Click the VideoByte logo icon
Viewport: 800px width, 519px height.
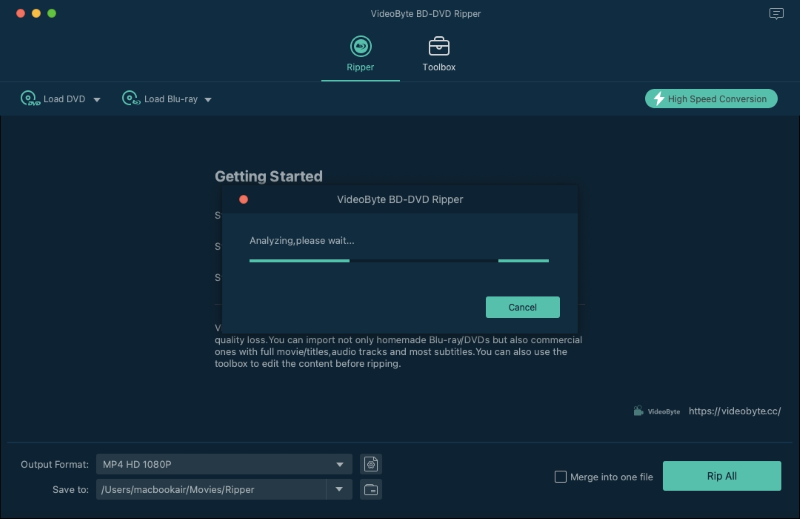(x=638, y=411)
